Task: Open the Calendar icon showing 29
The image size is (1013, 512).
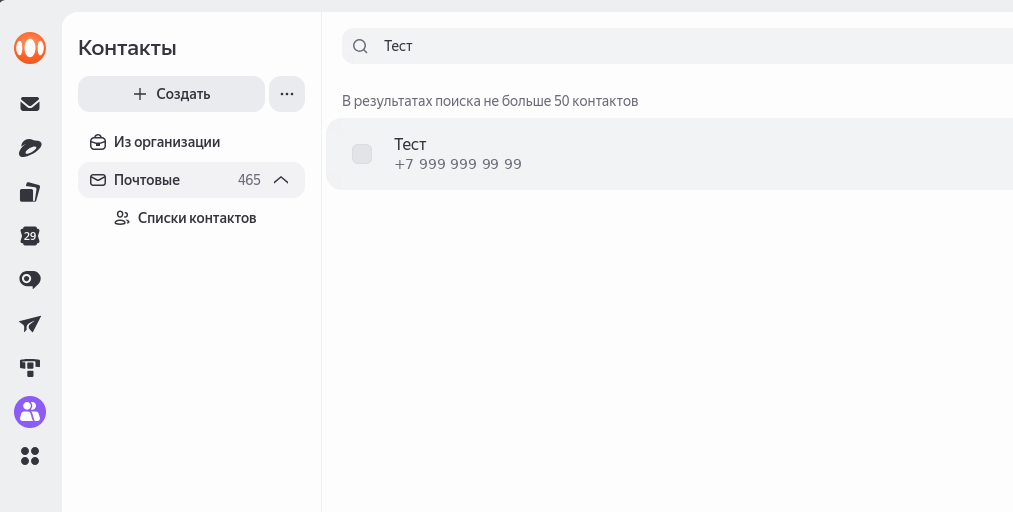Action: pos(30,236)
